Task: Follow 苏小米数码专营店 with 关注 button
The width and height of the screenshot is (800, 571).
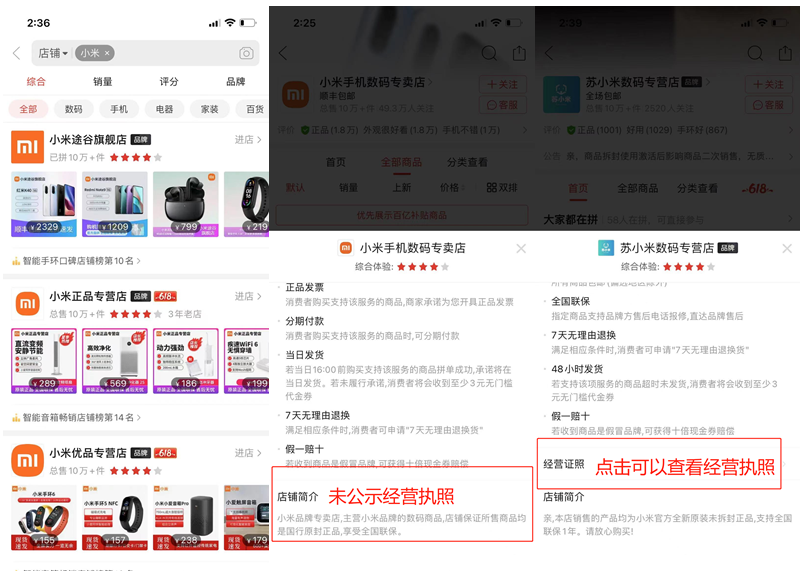Action: [769, 84]
